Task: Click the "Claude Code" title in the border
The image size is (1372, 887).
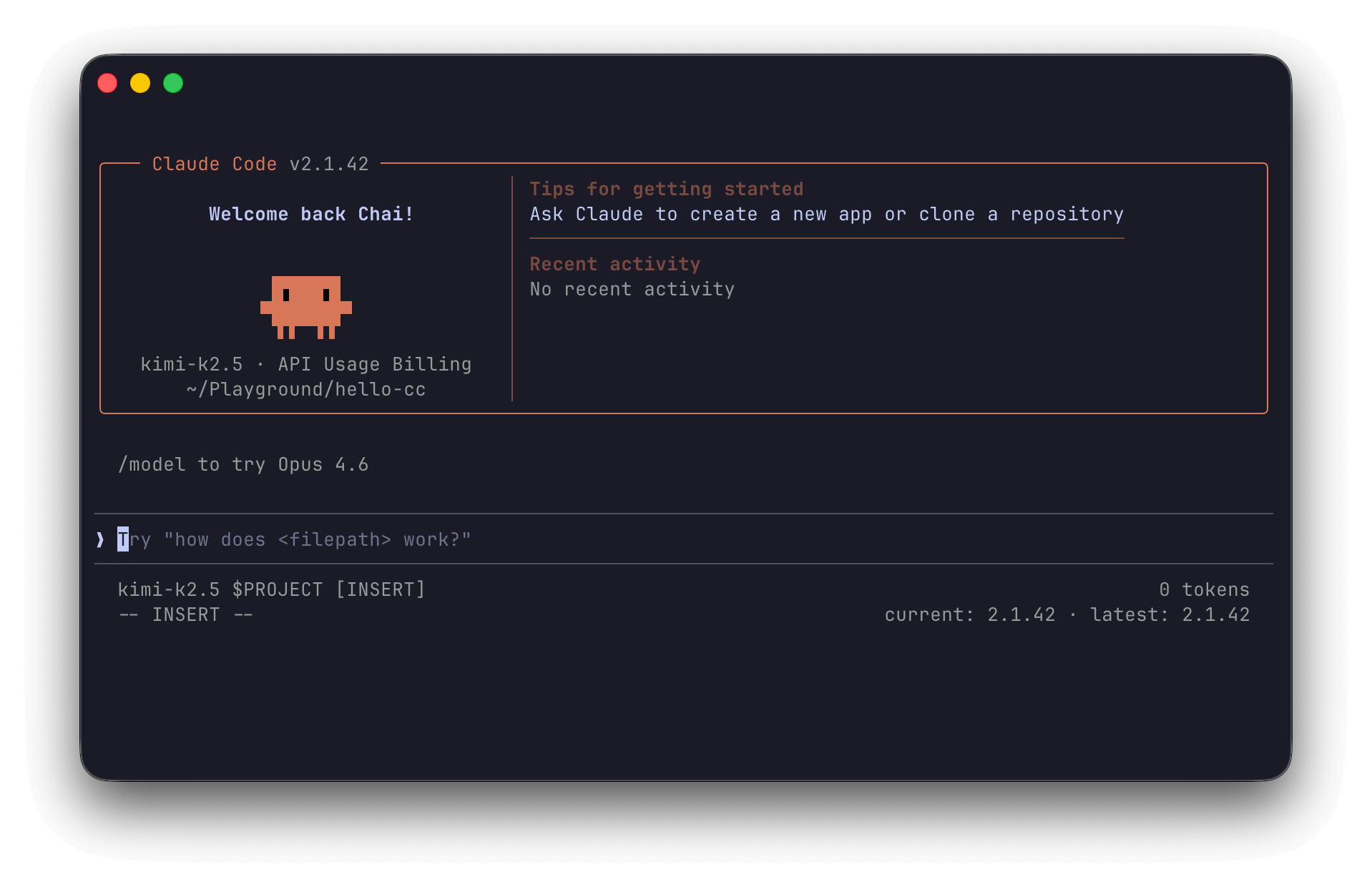Action: point(215,165)
